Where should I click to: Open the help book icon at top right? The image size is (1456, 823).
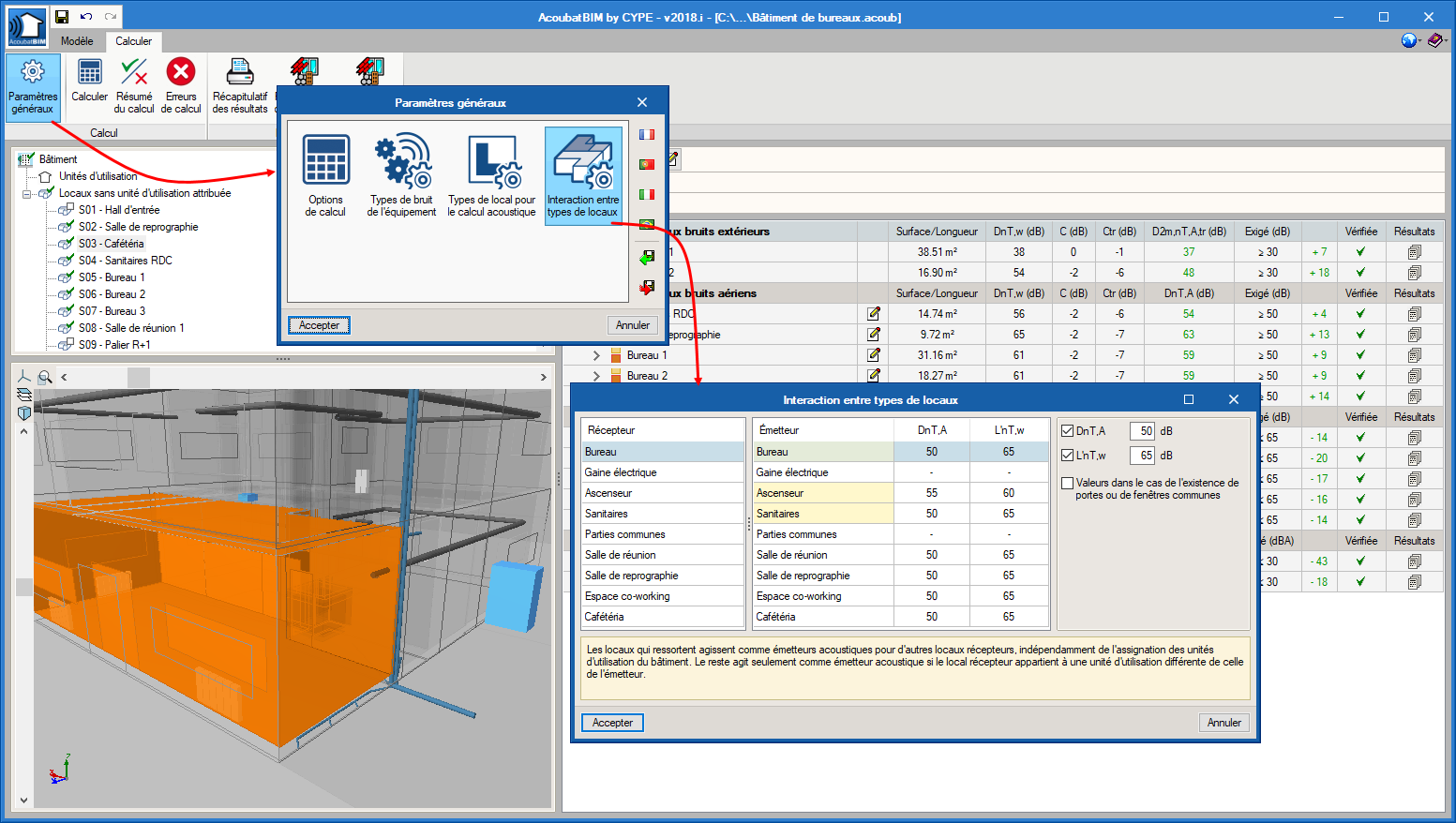(1436, 40)
